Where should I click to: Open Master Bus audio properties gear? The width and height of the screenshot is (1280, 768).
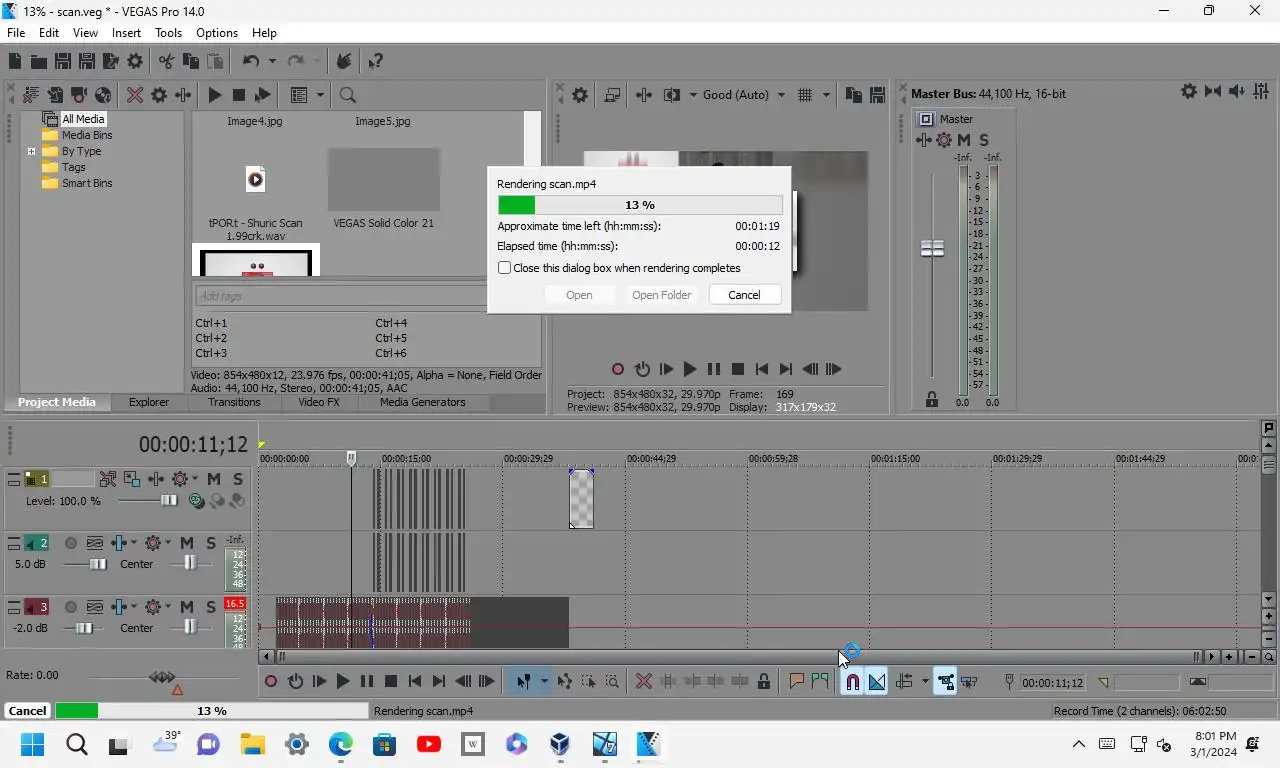pos(1188,91)
